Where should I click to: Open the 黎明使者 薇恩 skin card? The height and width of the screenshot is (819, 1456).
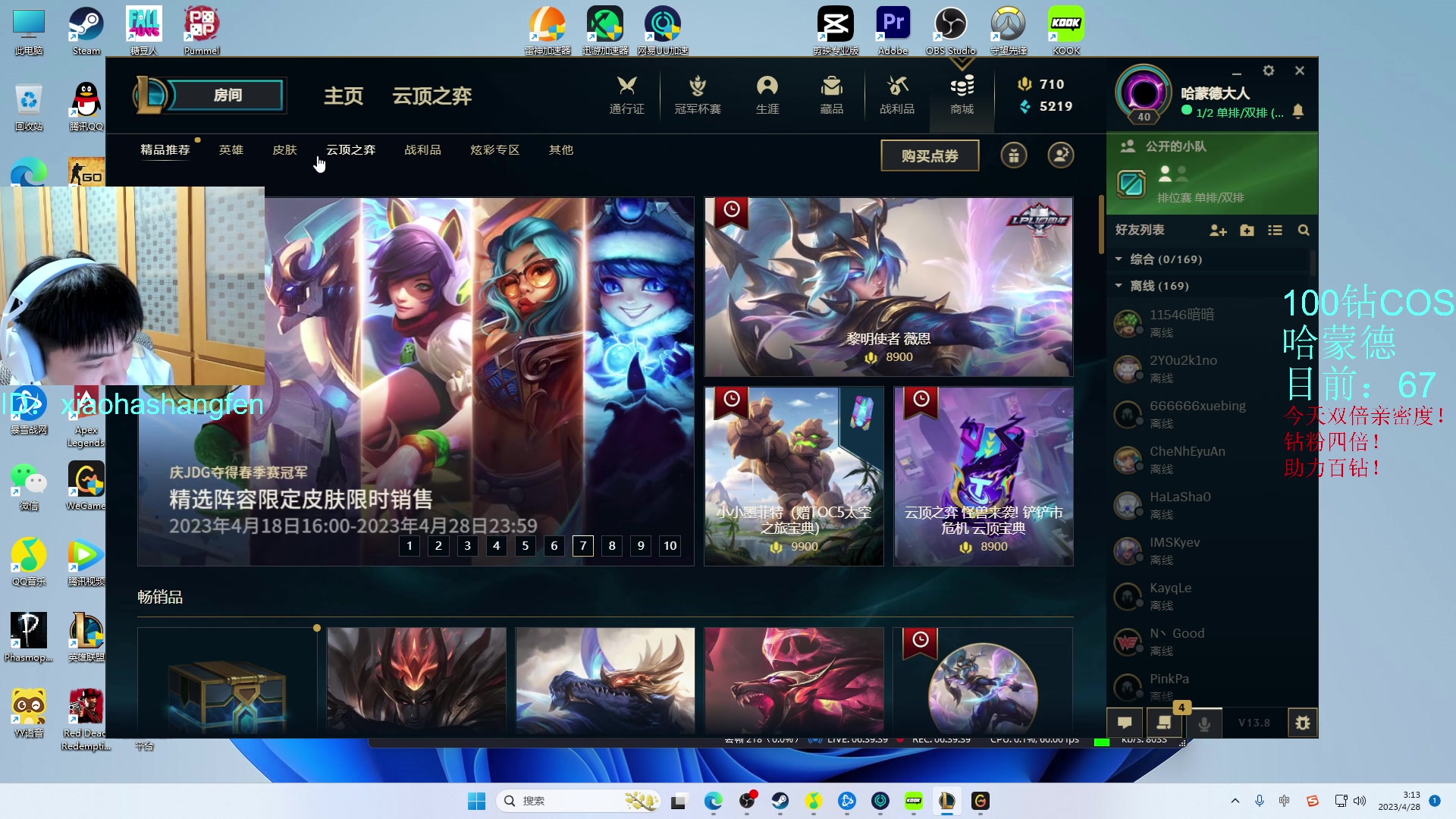point(889,287)
